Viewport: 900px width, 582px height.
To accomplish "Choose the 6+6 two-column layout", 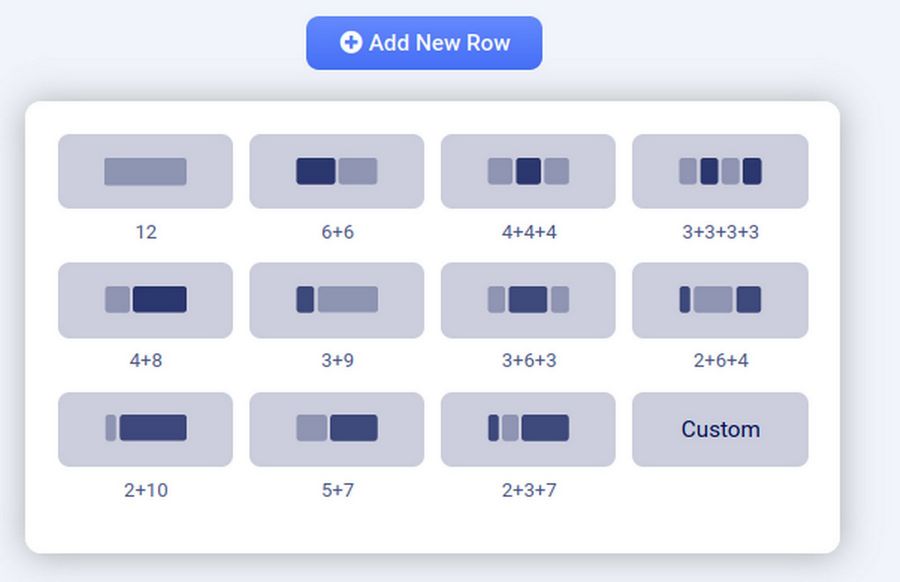I will [x=337, y=171].
